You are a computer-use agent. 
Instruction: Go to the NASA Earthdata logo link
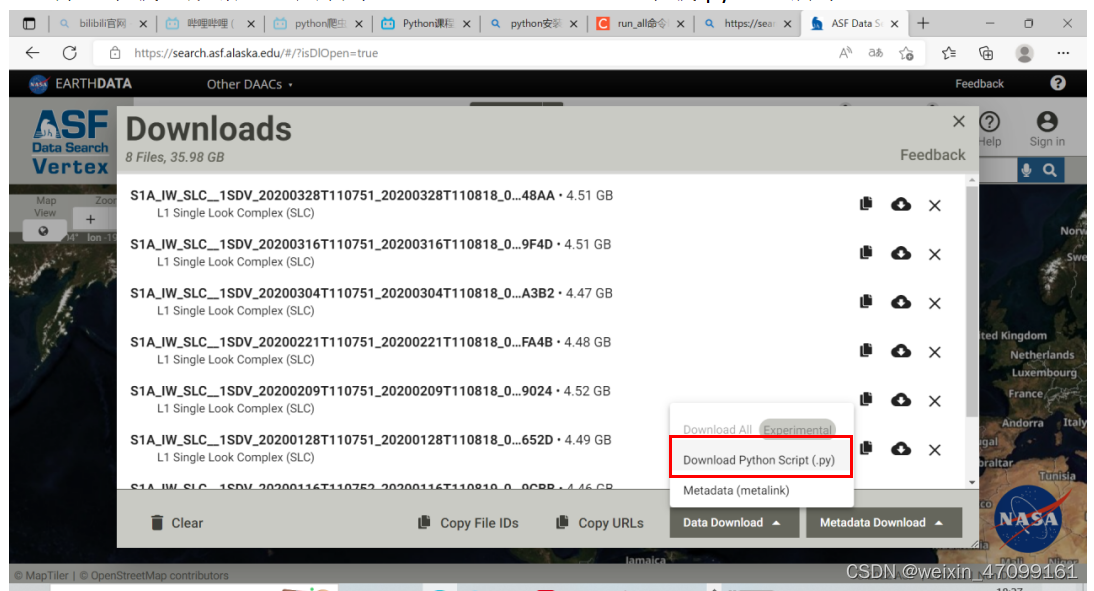(x=80, y=84)
